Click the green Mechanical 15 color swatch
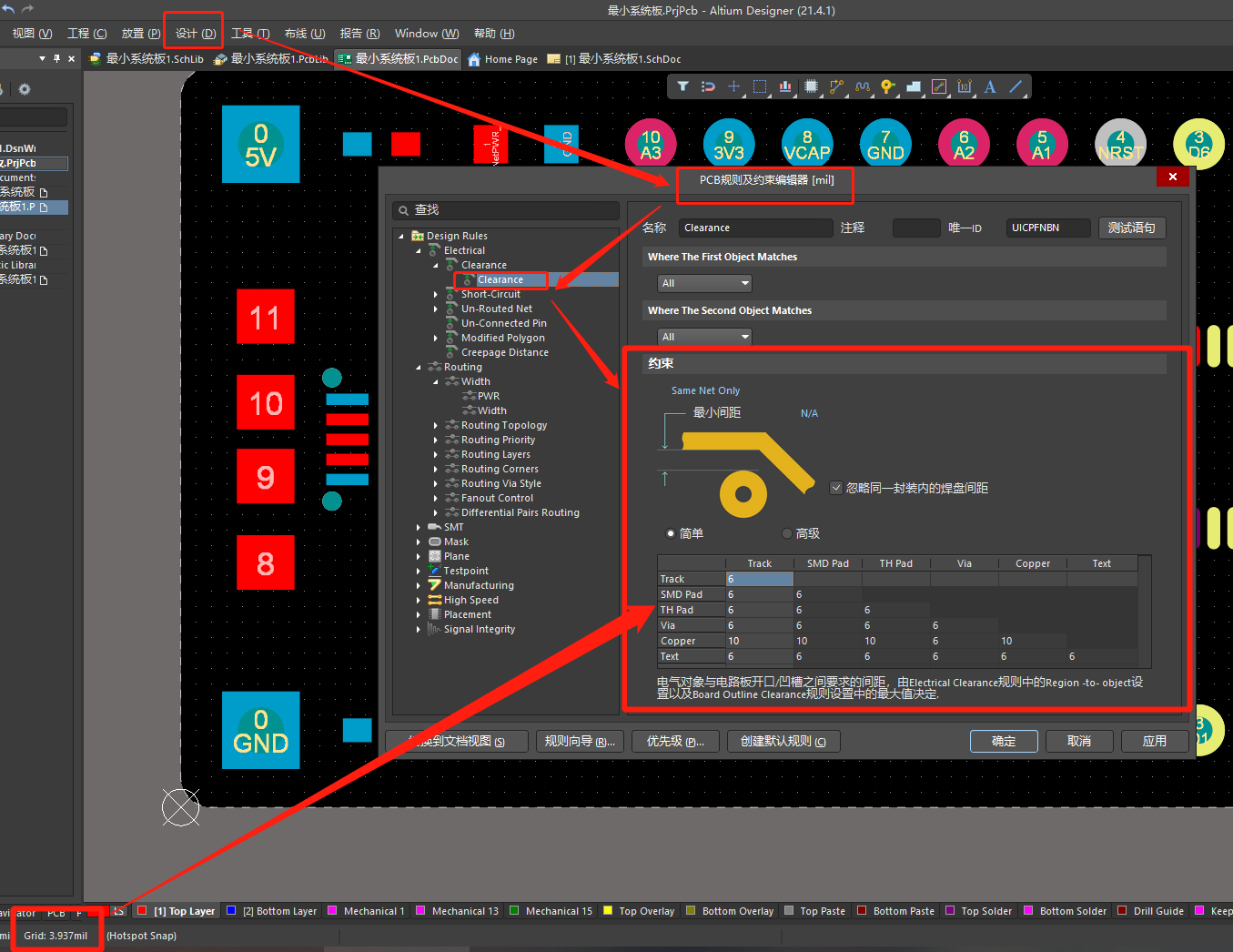Image resolution: width=1233 pixels, height=952 pixels. pyautogui.click(x=514, y=910)
